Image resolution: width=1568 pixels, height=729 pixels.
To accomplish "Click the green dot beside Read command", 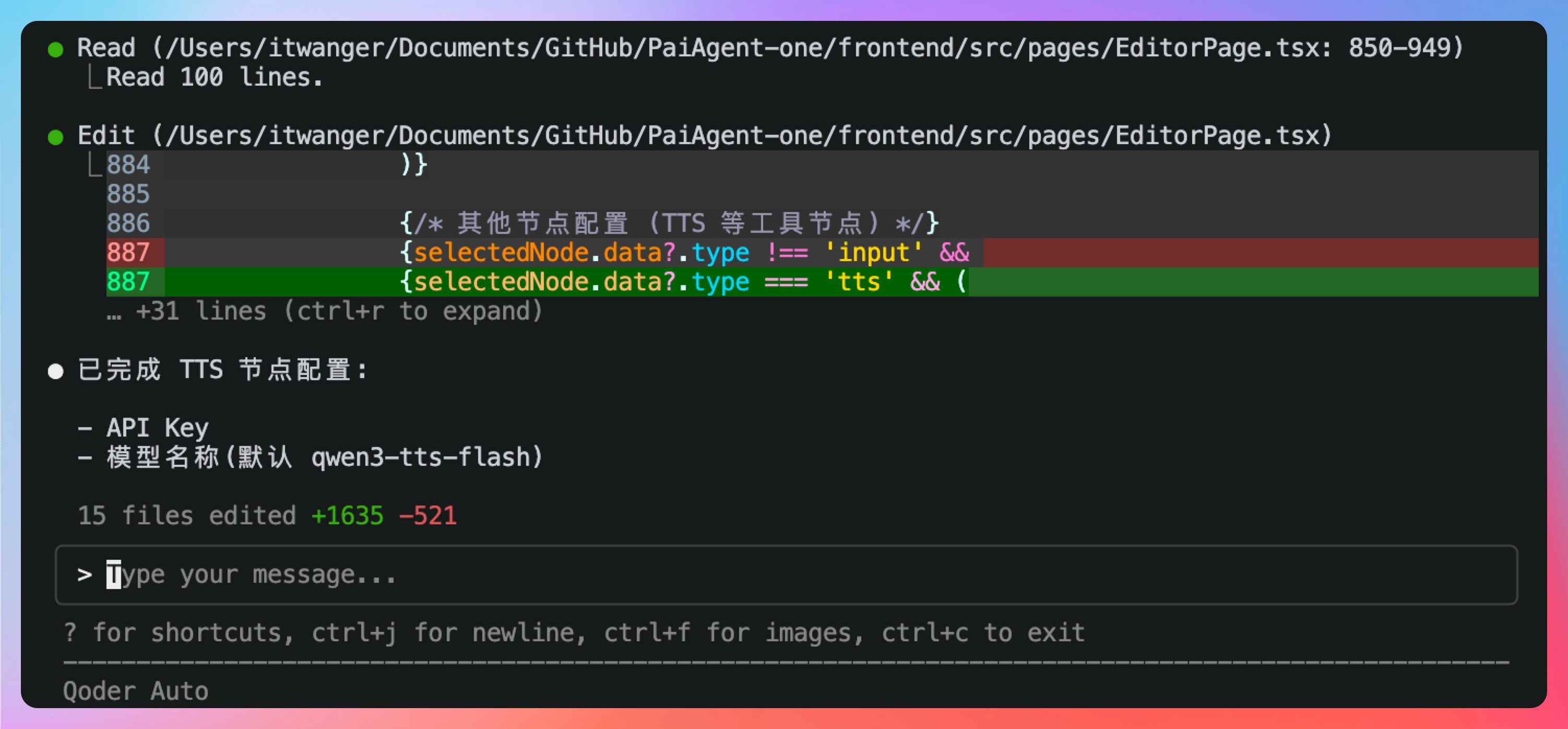I will pyautogui.click(x=55, y=49).
